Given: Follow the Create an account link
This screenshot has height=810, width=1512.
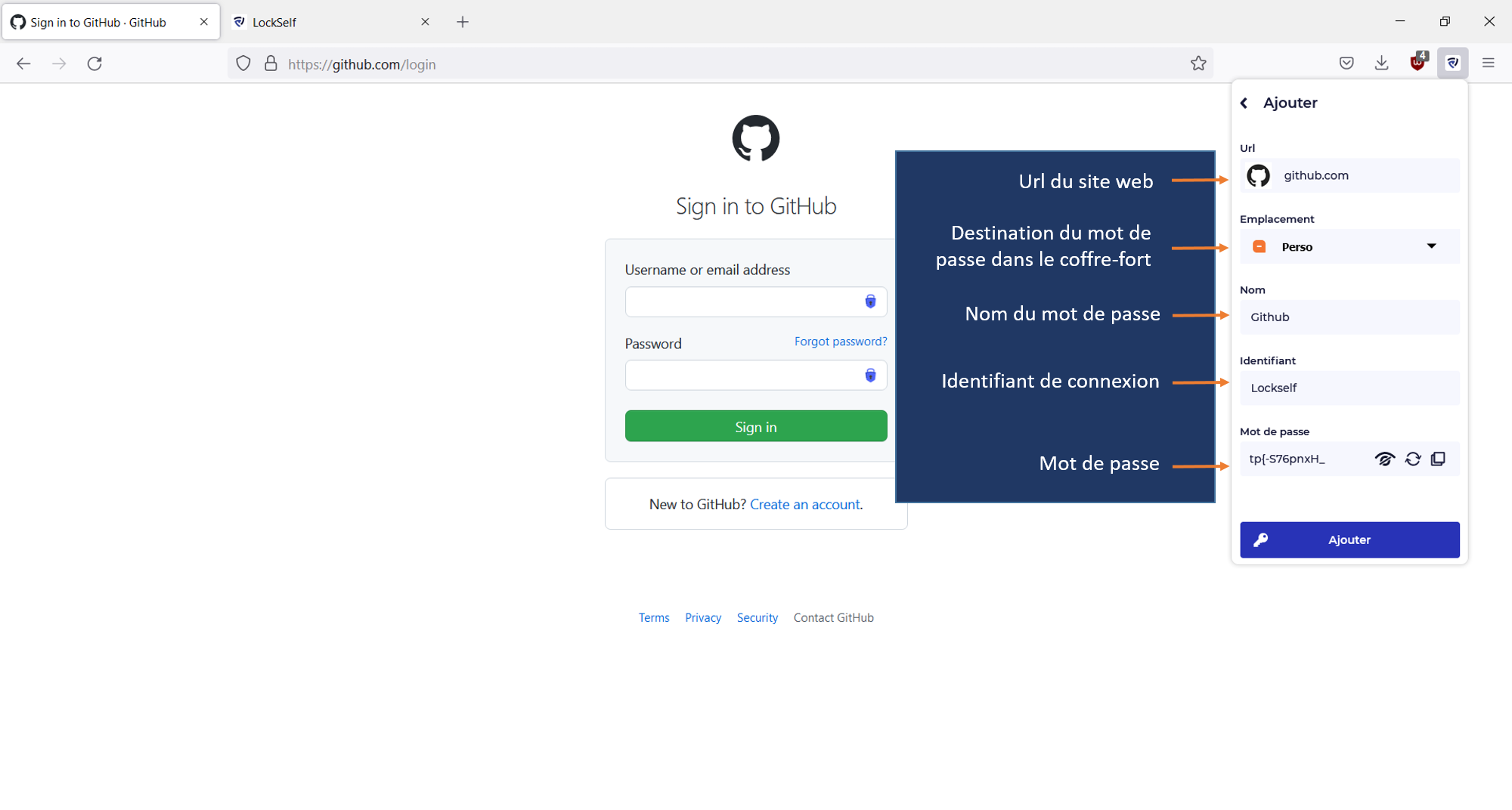Looking at the screenshot, I should [805, 504].
